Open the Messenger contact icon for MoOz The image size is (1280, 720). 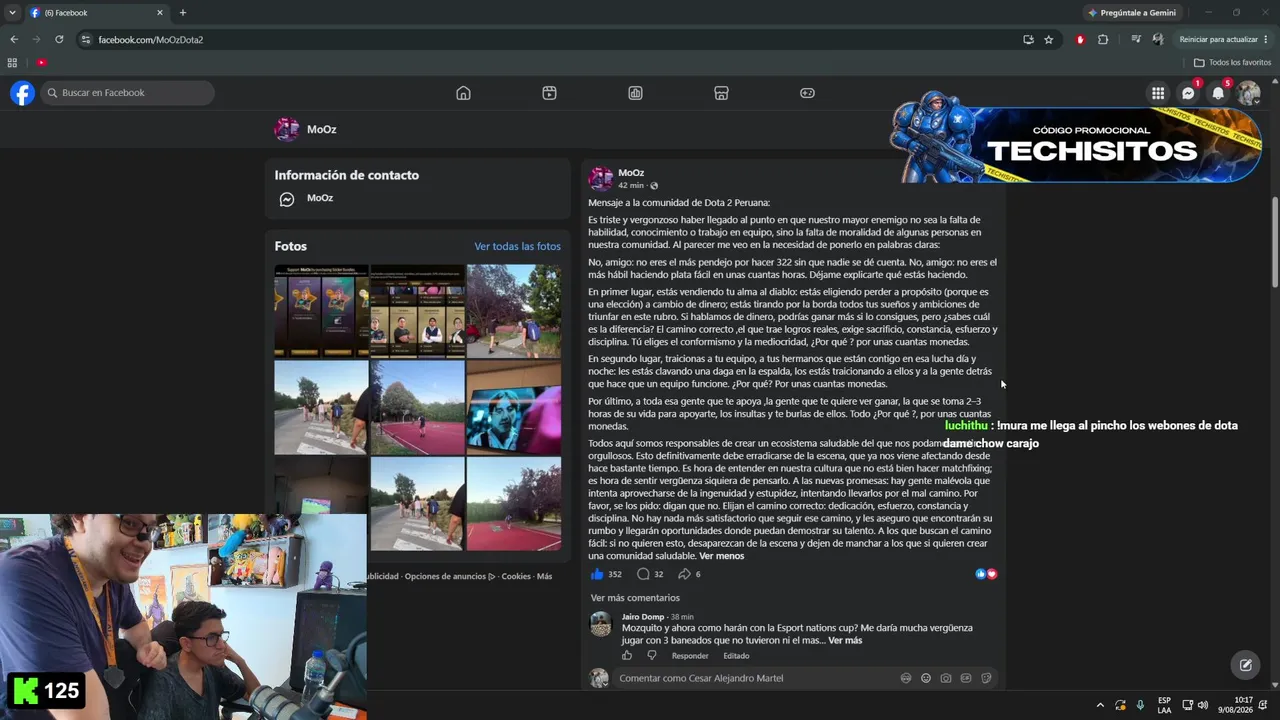click(286, 199)
